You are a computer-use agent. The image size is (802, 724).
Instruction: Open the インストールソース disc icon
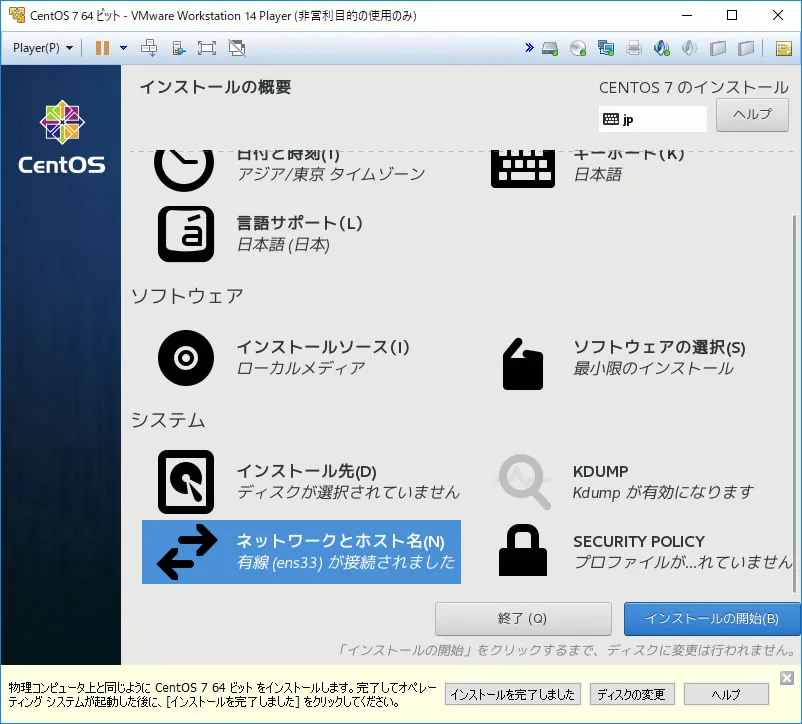(x=186, y=357)
